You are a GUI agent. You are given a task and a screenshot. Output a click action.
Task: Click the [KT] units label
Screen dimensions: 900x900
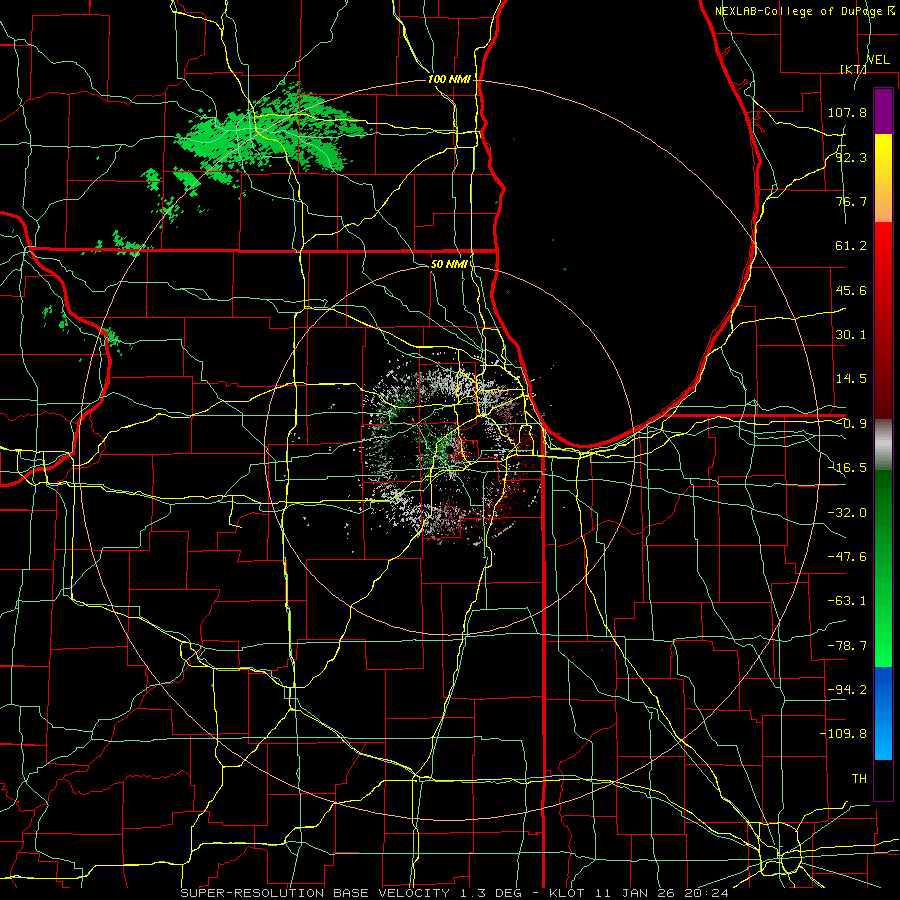click(x=853, y=69)
